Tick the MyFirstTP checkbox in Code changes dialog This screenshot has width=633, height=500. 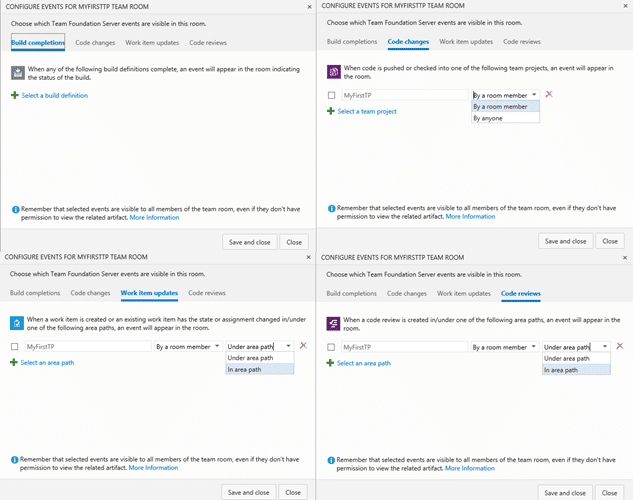[x=331, y=95]
